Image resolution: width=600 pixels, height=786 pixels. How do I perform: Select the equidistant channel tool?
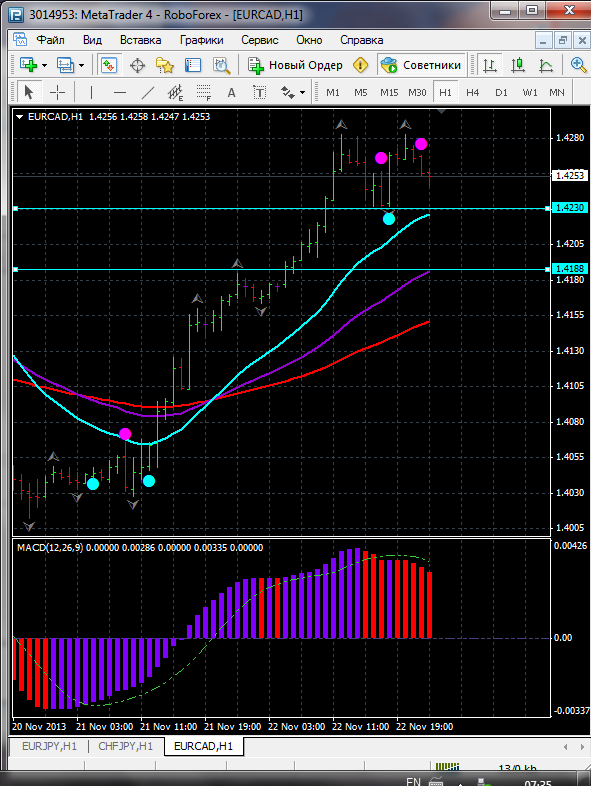point(175,92)
